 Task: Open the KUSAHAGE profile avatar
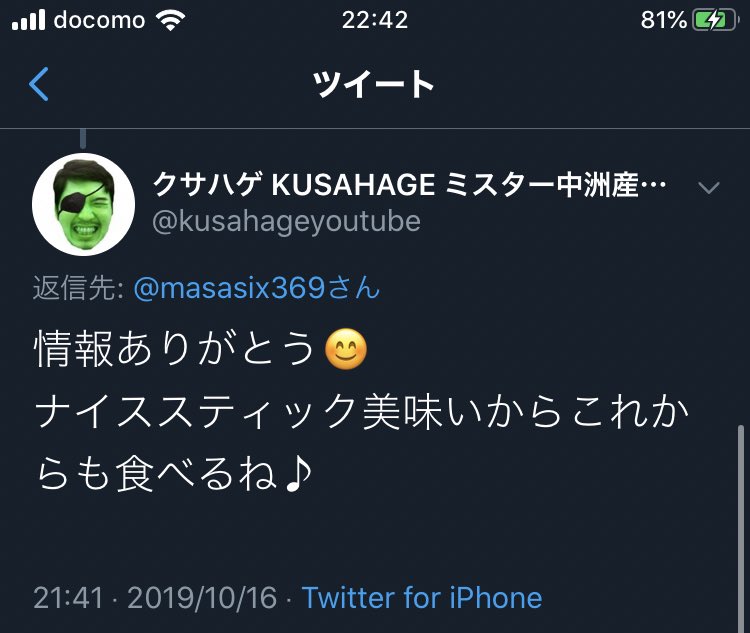[x=84, y=204]
